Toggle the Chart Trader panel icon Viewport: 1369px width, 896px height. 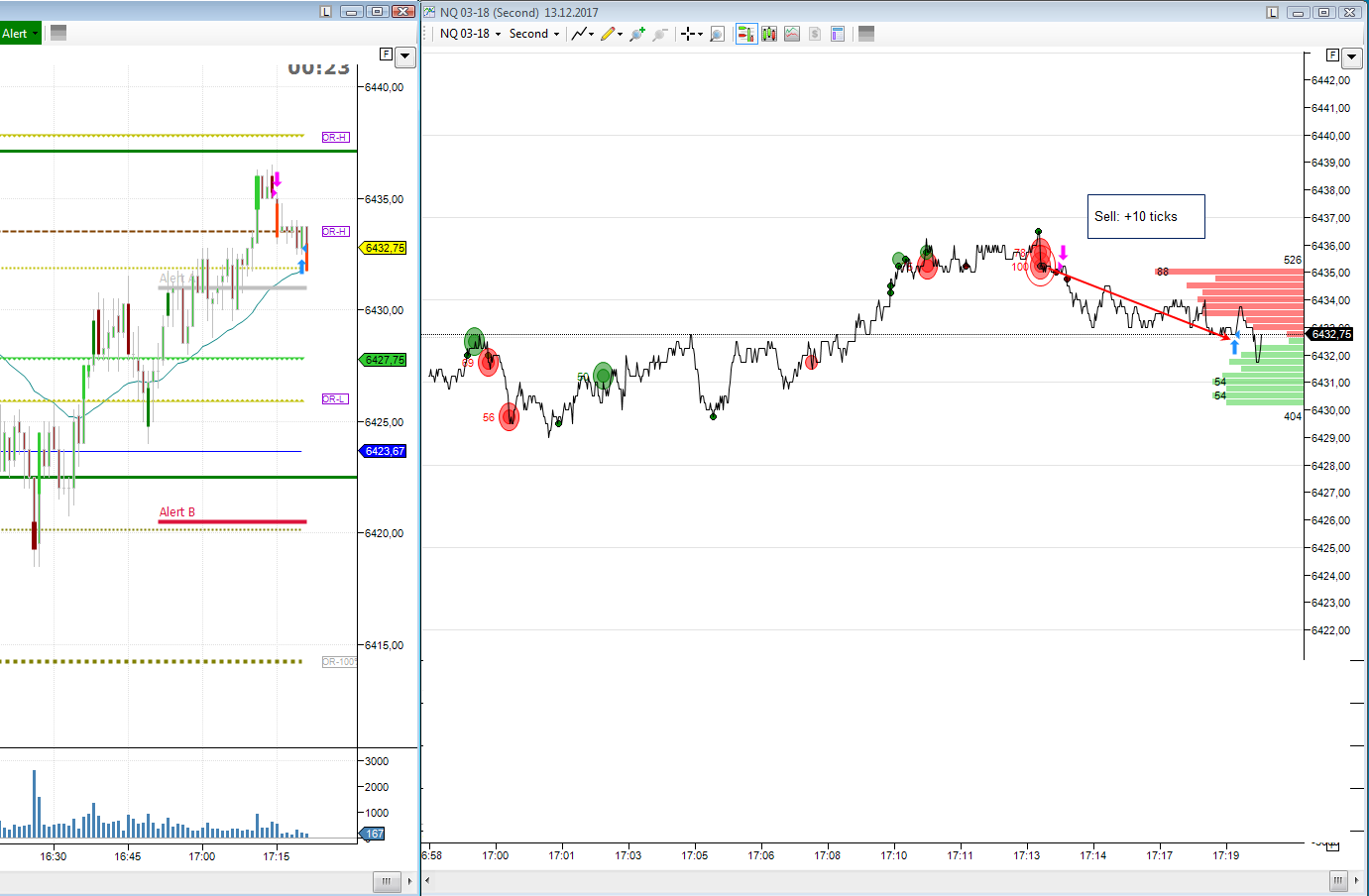coord(746,34)
